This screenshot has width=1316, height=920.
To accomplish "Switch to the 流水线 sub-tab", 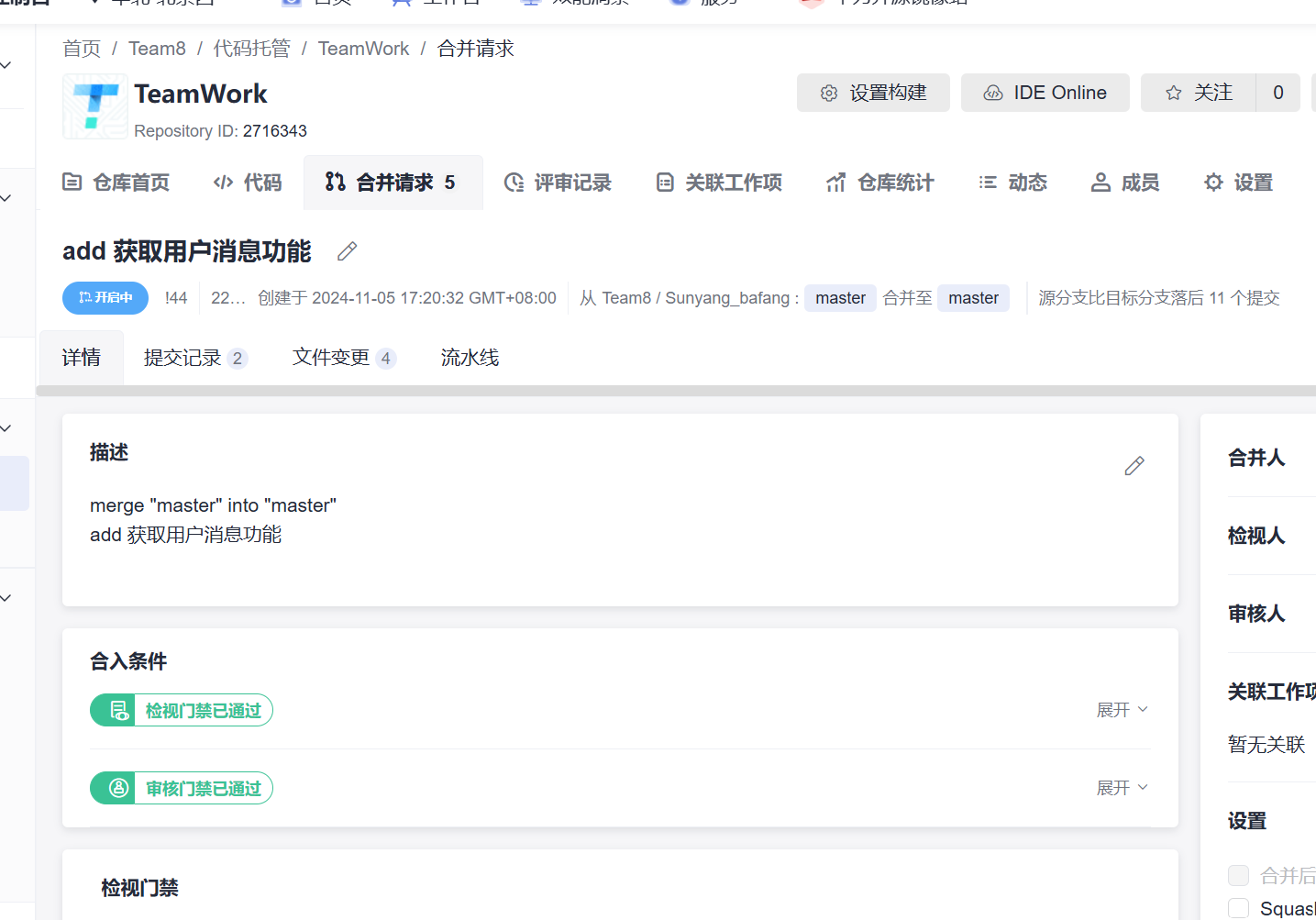I will pos(470,358).
